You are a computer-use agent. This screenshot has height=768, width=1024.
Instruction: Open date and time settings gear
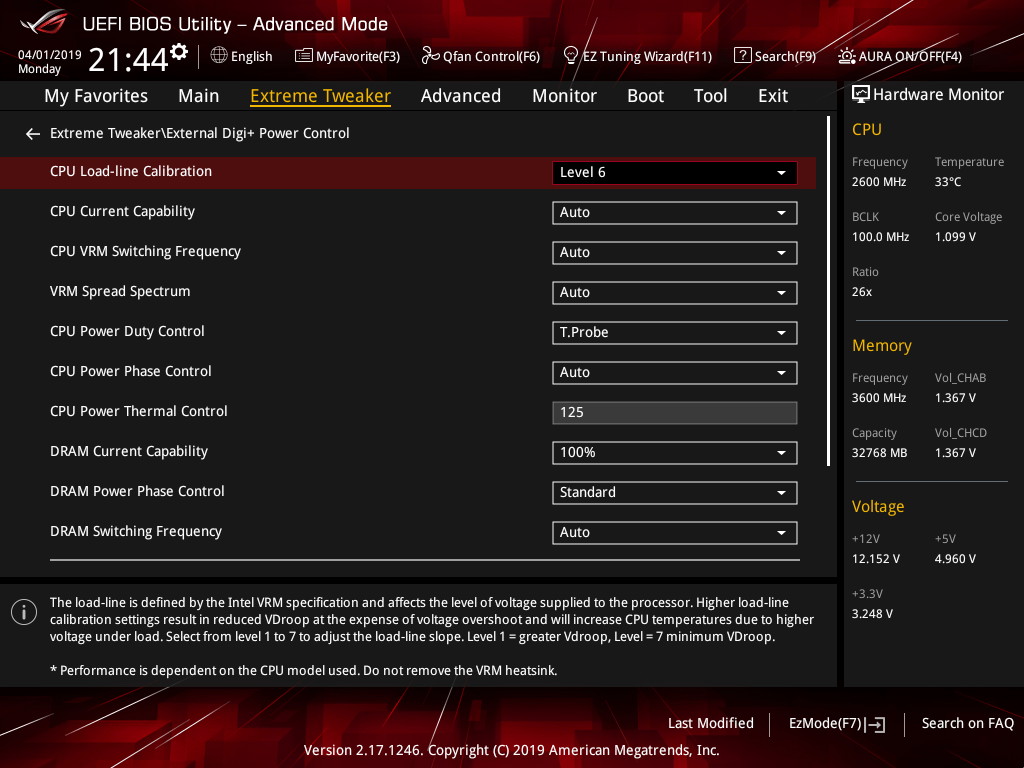179,52
